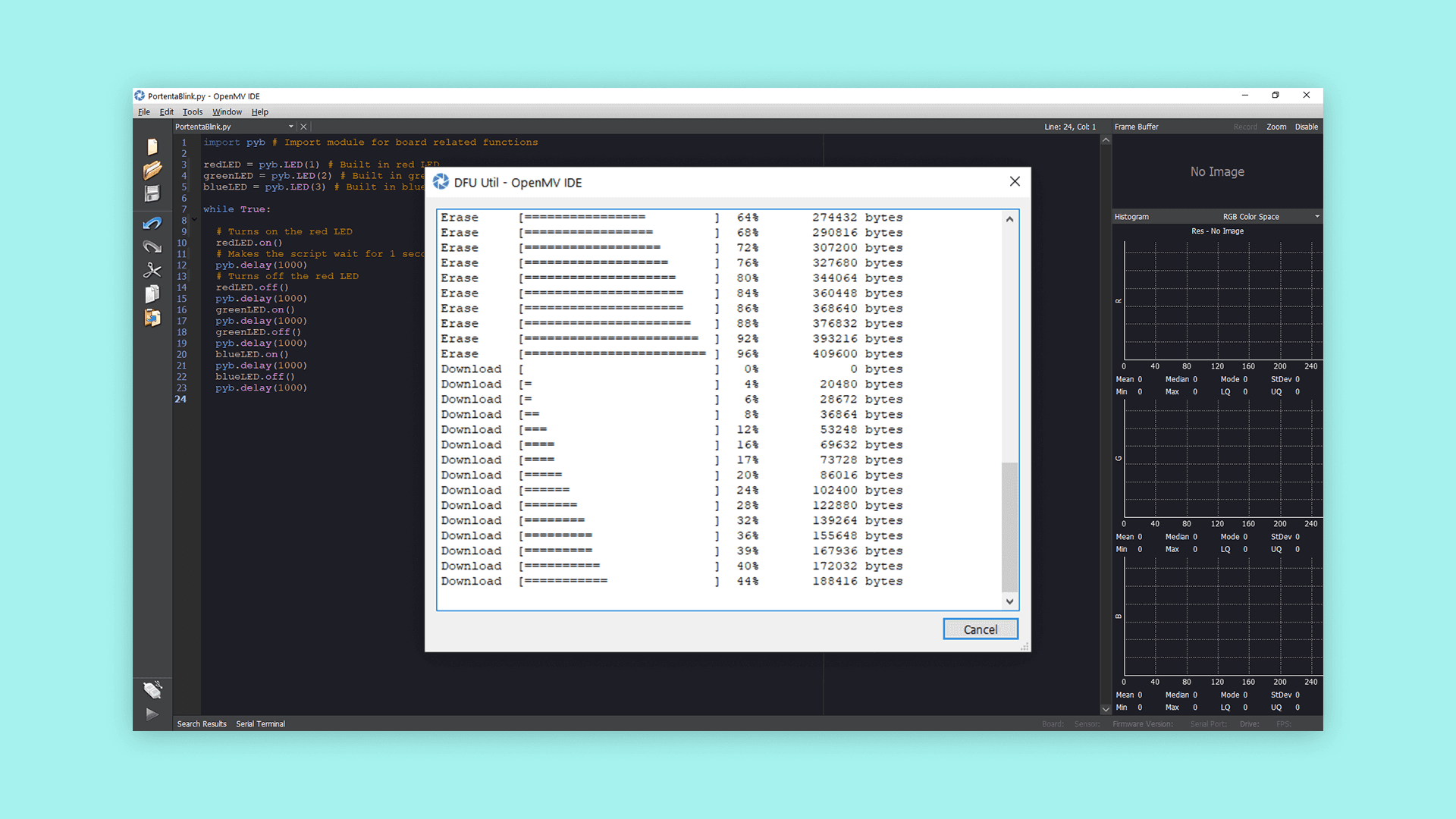Click the New File icon

(x=152, y=146)
